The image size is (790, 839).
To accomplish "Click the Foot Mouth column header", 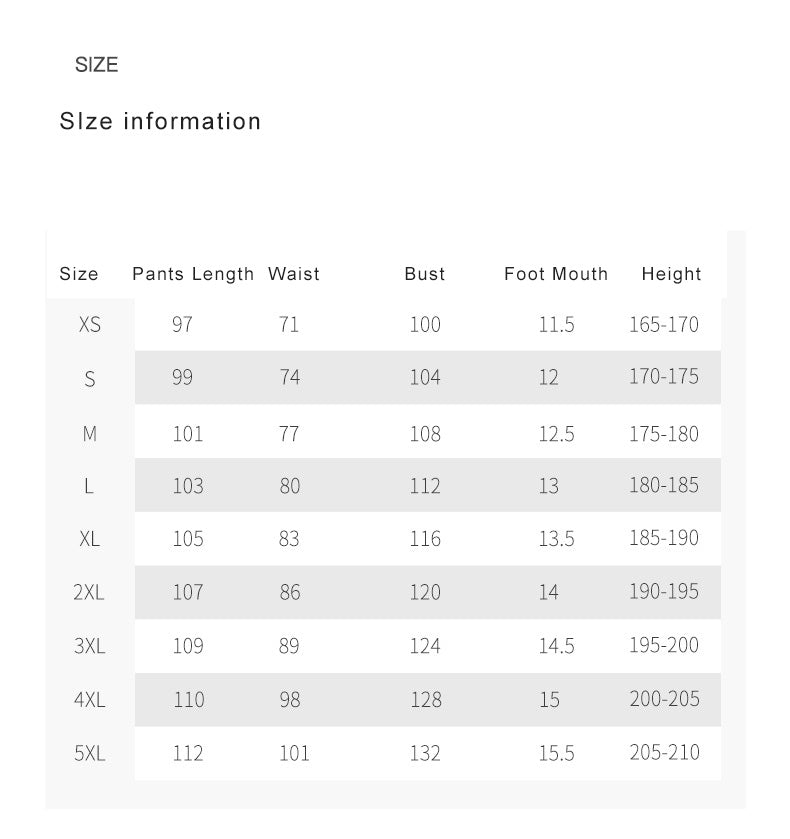I will point(556,274).
